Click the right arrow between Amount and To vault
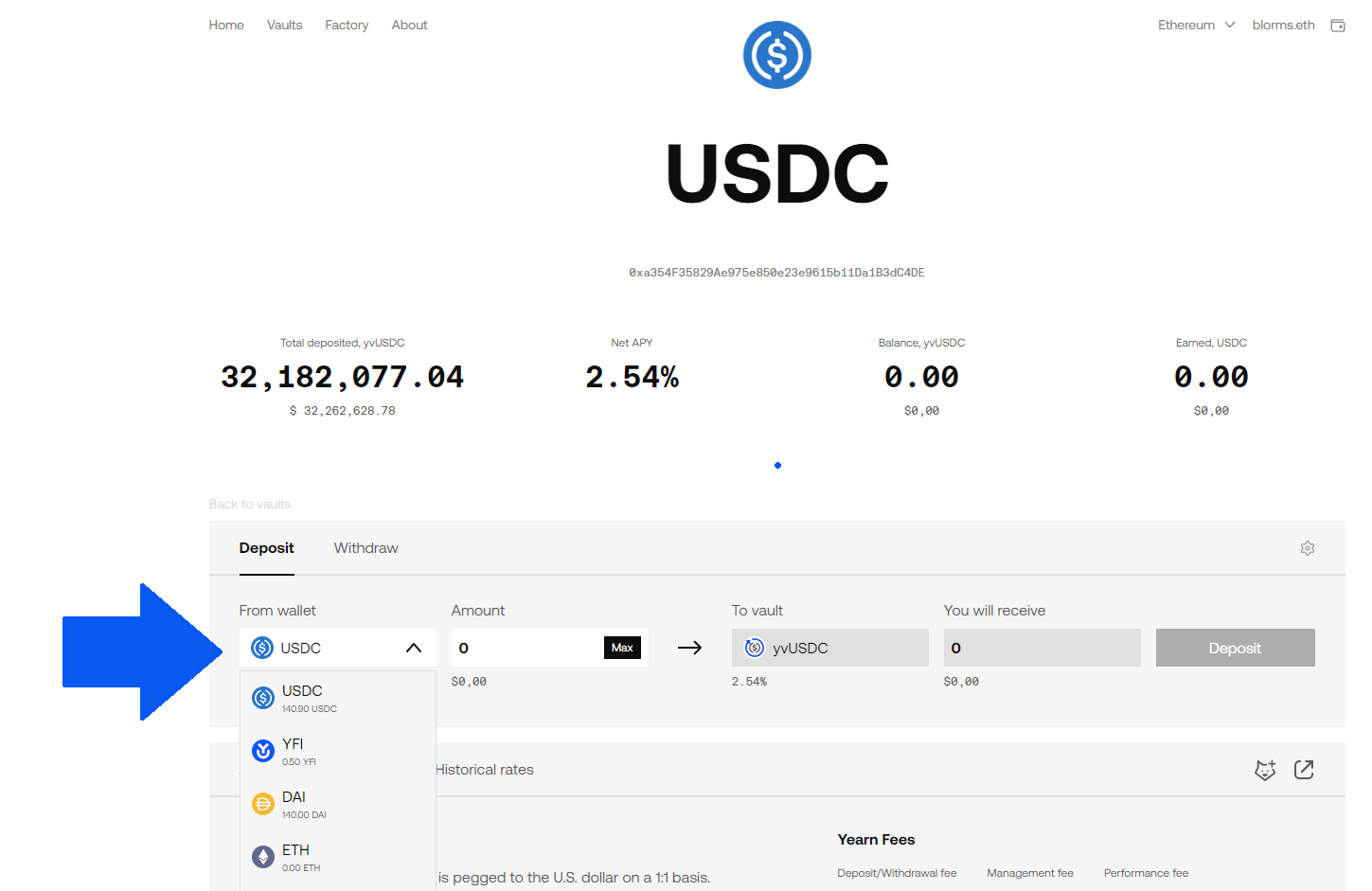 point(689,648)
